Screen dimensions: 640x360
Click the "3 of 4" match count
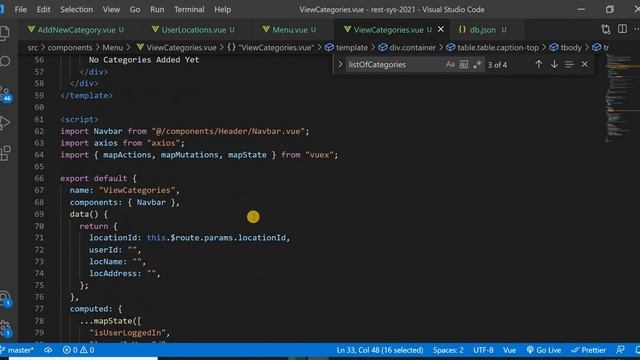[498, 64]
